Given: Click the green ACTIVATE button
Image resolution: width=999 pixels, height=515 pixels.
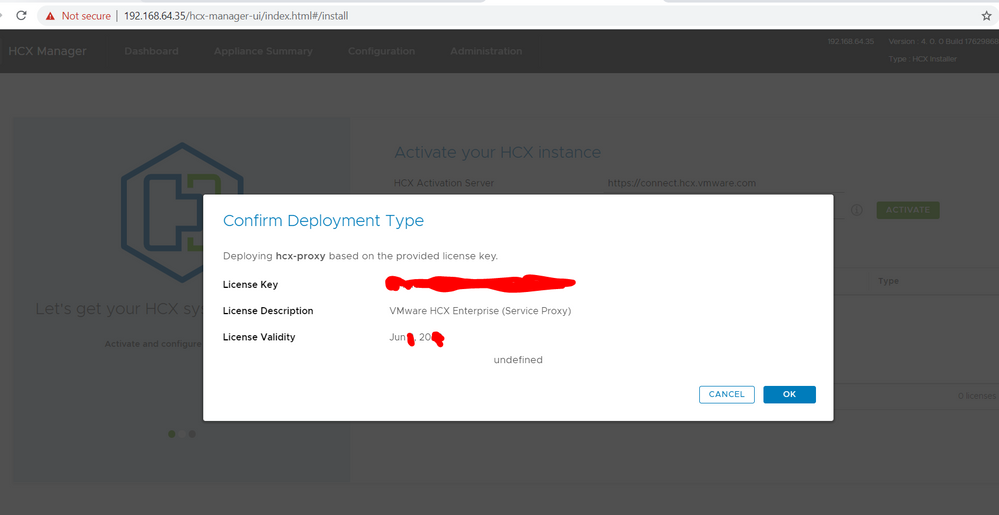Looking at the screenshot, I should pos(908,210).
